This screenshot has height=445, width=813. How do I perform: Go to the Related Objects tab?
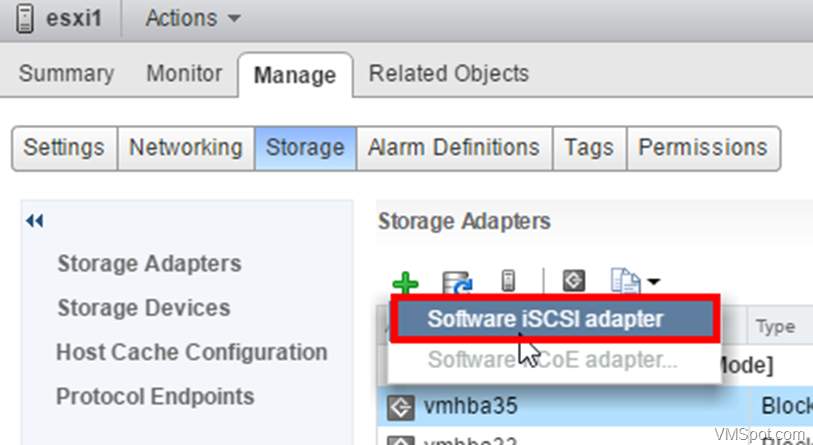coord(448,73)
